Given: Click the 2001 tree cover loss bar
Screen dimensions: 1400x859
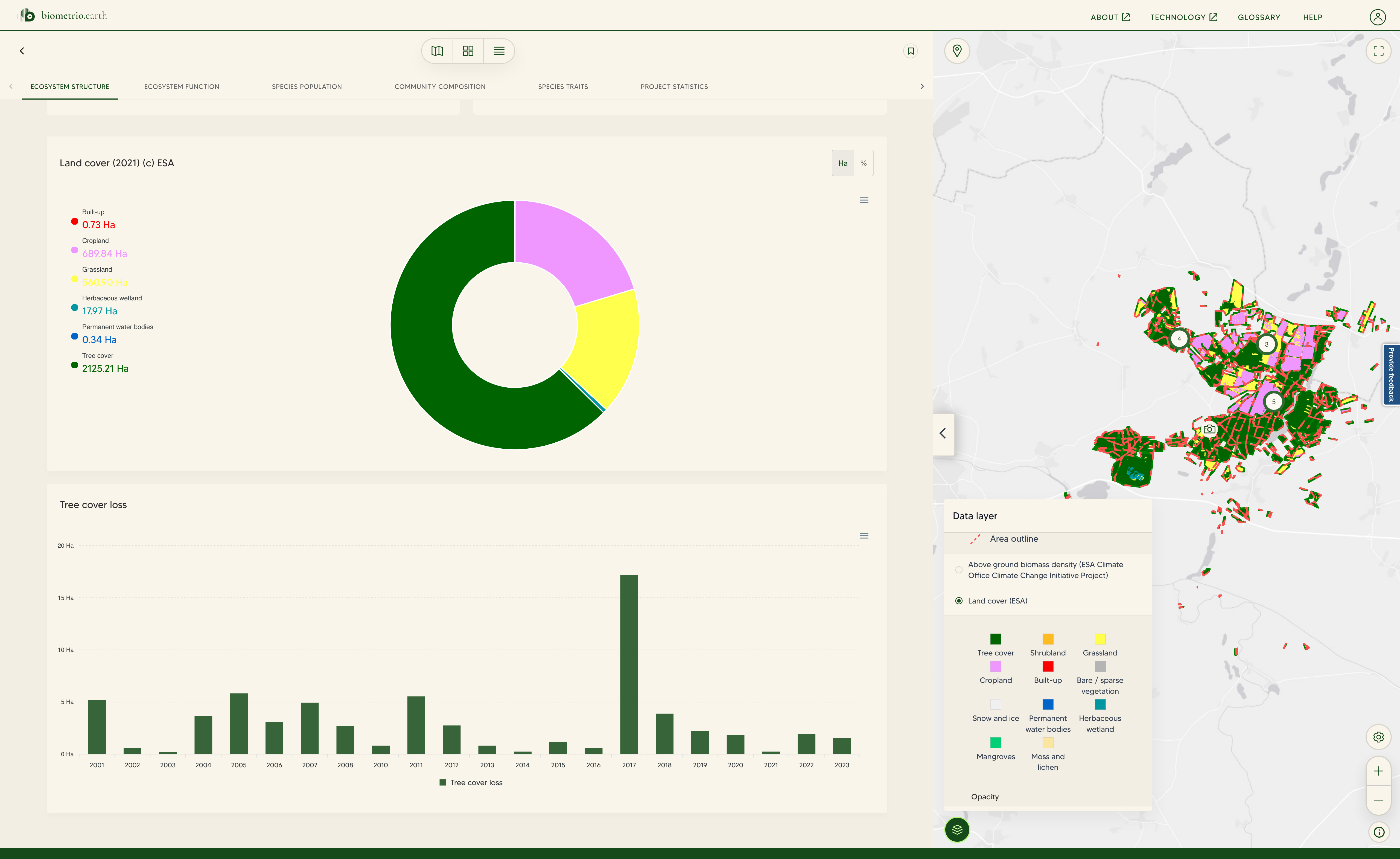Looking at the screenshot, I should [97, 727].
